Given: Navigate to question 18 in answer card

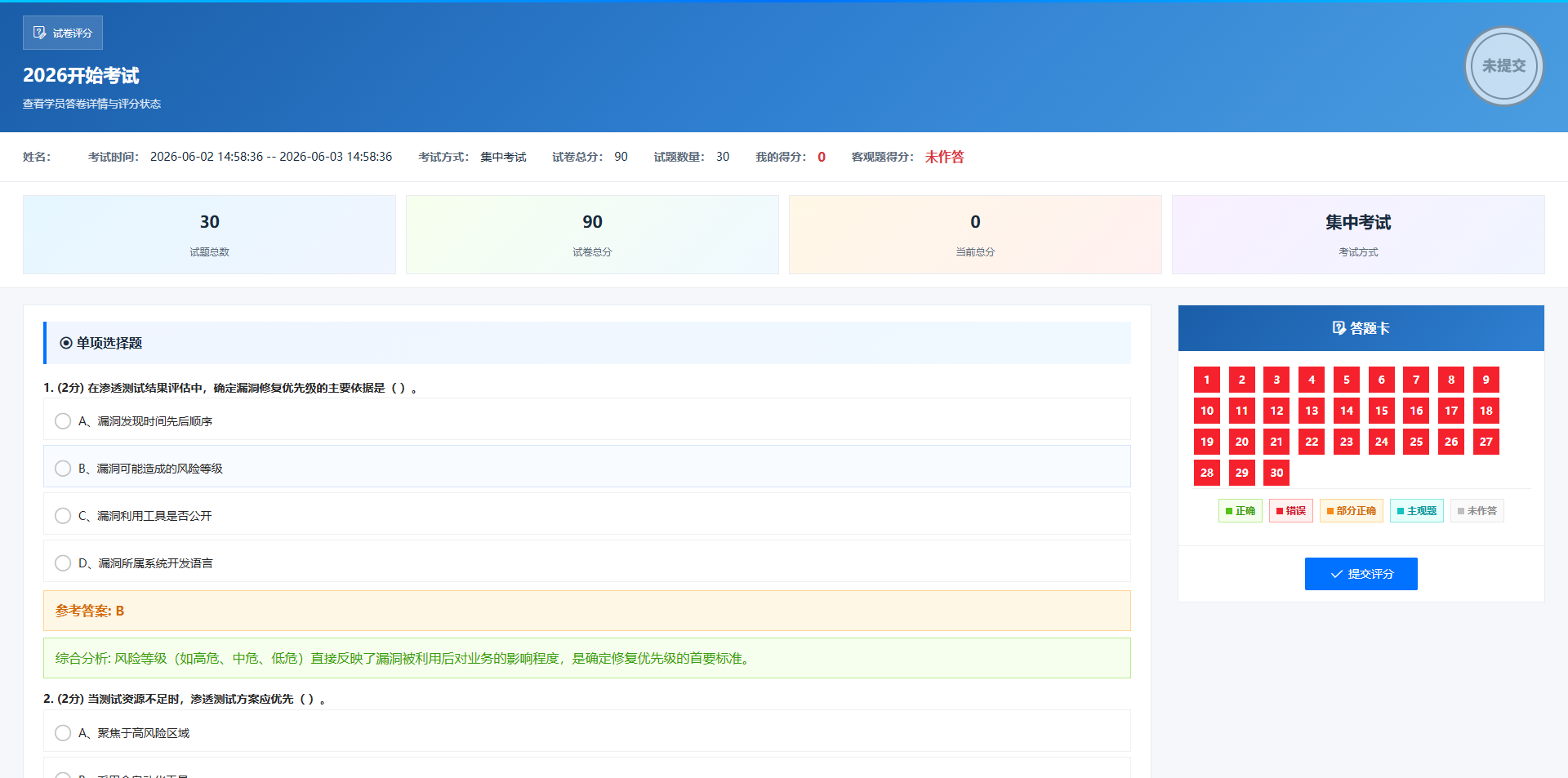Looking at the screenshot, I should pos(1486,411).
